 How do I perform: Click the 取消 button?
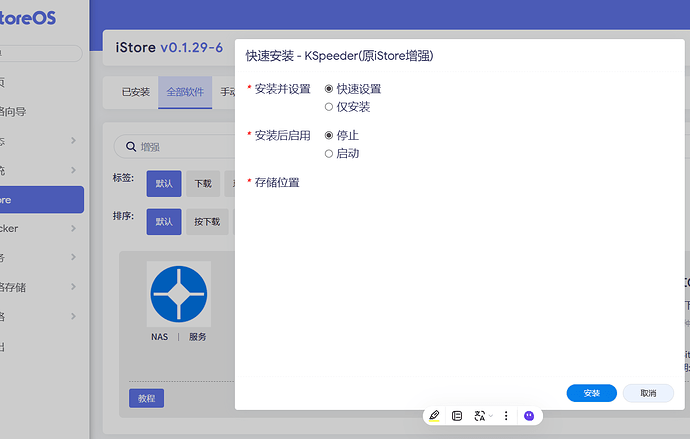point(648,393)
